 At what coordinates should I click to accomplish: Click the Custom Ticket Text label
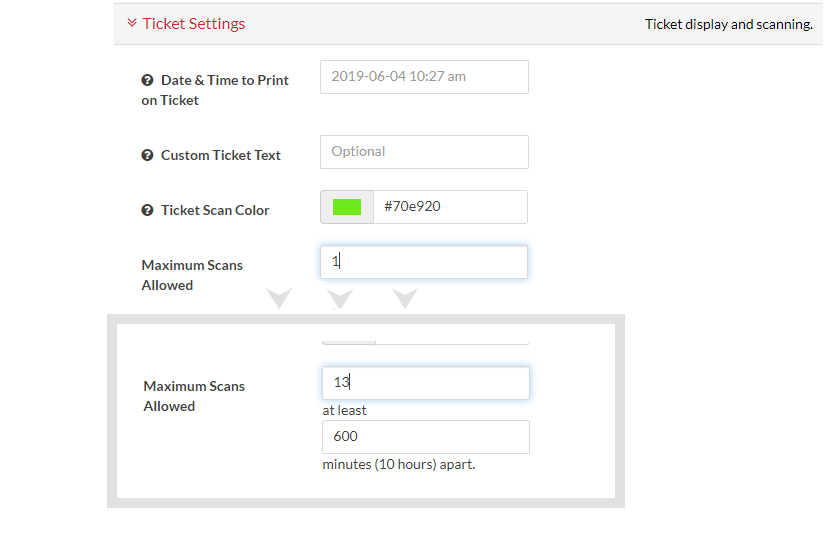[x=221, y=155]
